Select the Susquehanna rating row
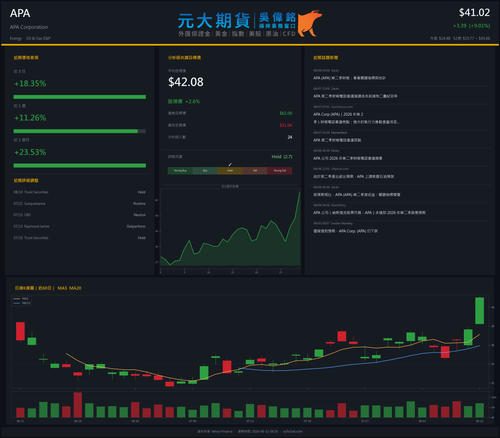Screen dimensions: 500x438 tap(80, 203)
